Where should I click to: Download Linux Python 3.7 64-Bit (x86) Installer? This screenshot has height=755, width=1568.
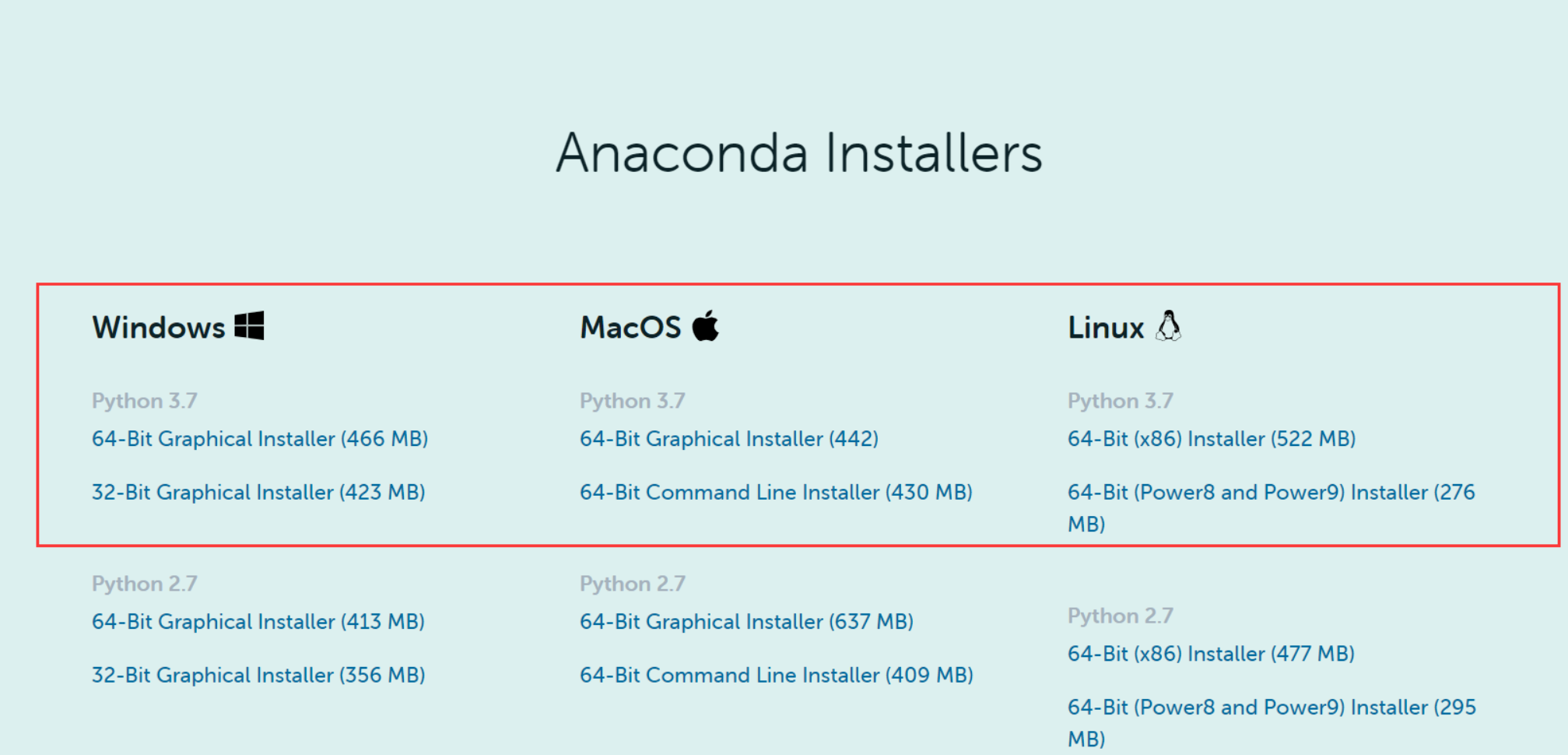(x=1212, y=439)
